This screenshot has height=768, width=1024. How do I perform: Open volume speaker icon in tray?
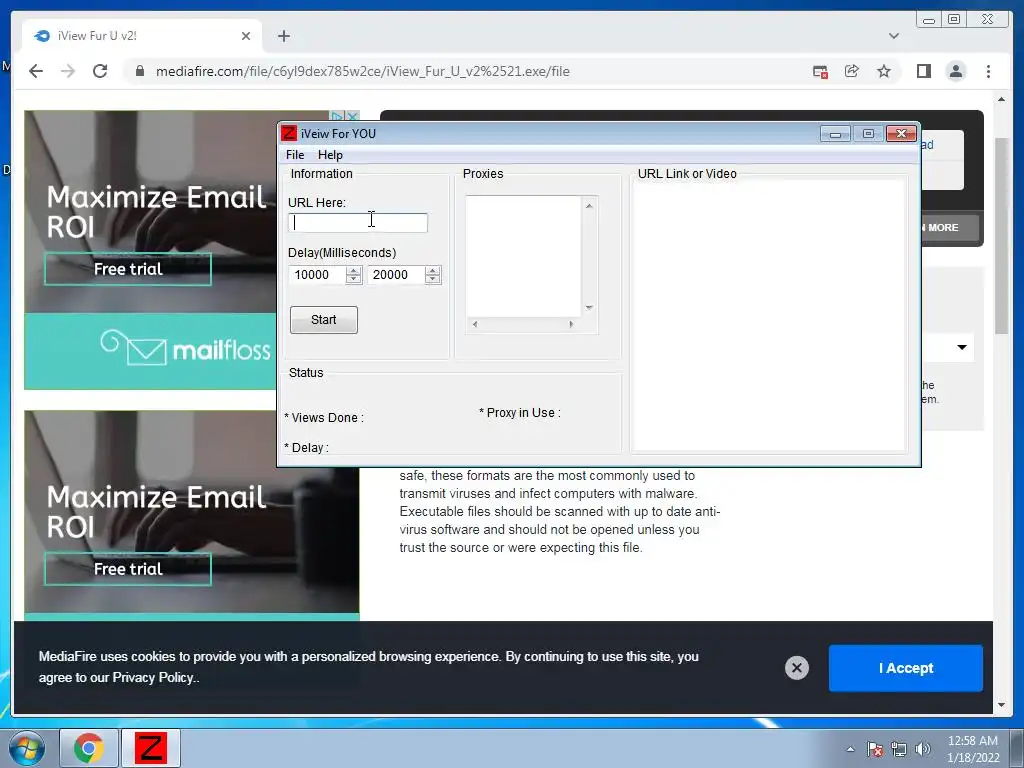923,749
